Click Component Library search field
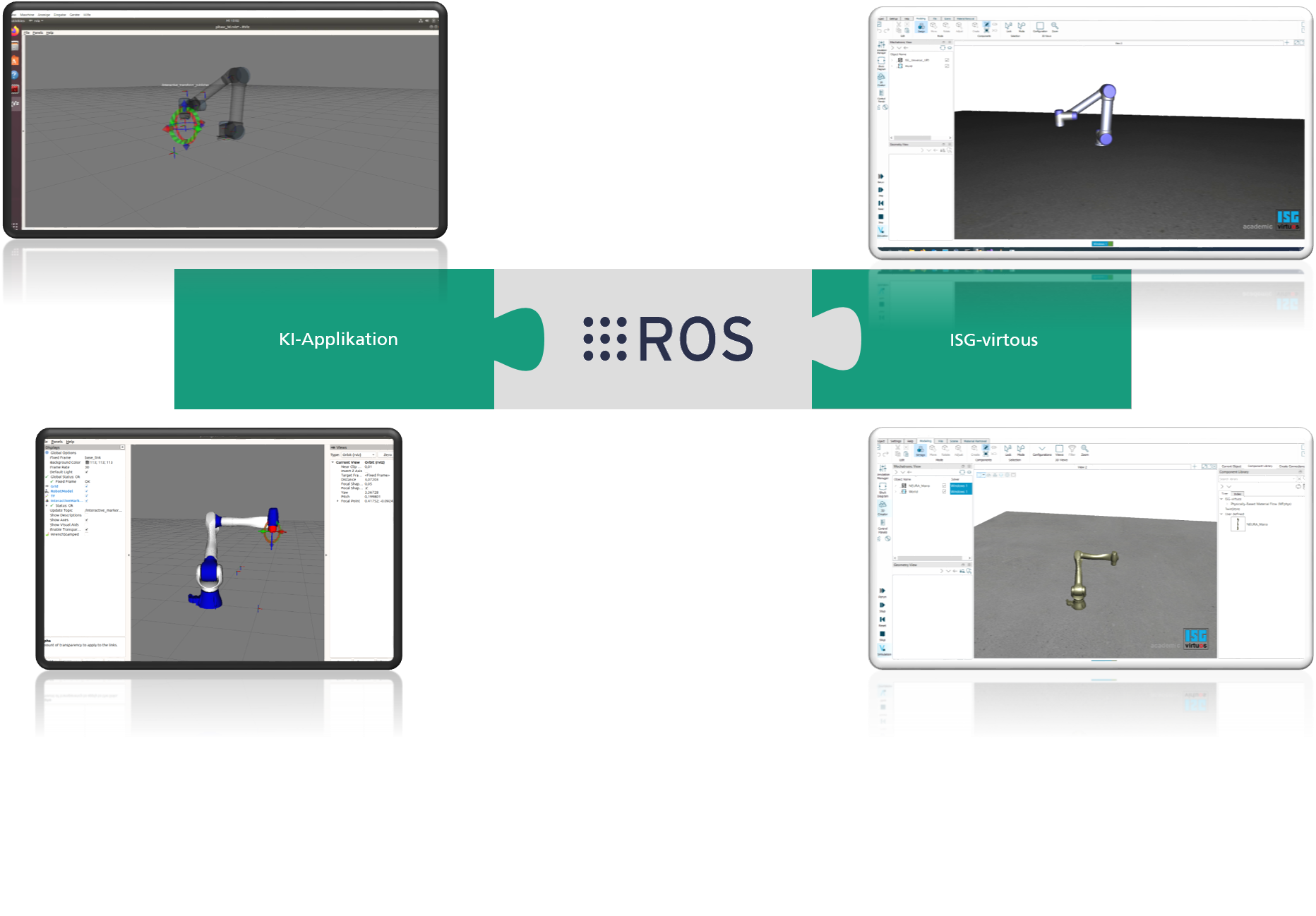Screen dimensions: 1316x916 pos(1257,479)
